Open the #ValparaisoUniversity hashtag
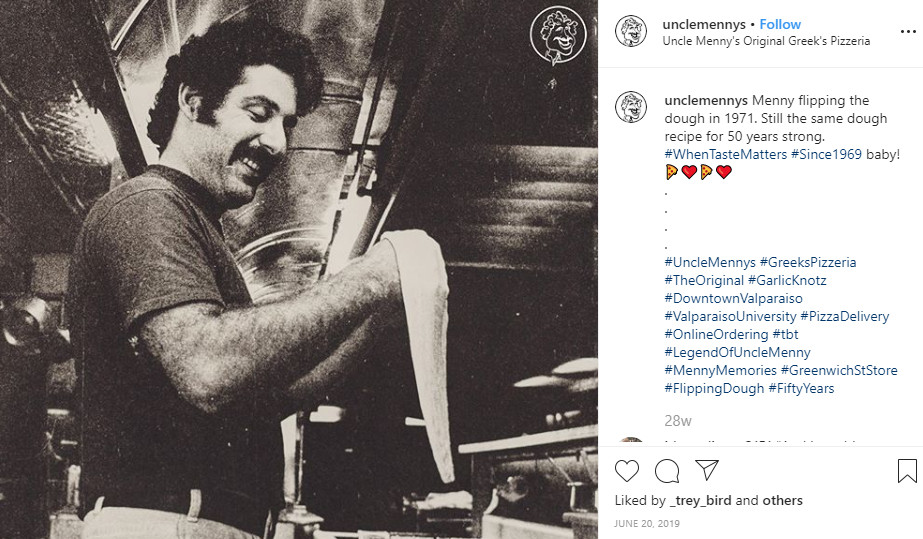Screen dimensions: 923x539 [x=730, y=316]
